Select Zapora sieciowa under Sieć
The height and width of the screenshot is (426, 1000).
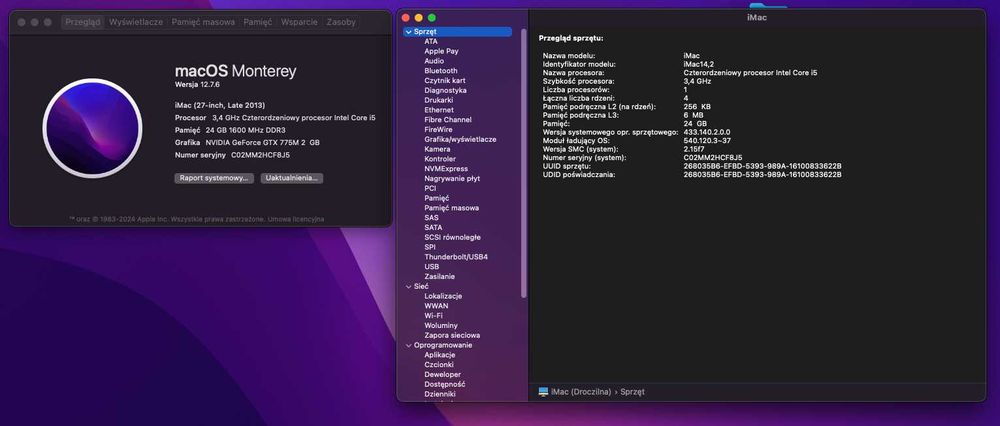point(452,335)
